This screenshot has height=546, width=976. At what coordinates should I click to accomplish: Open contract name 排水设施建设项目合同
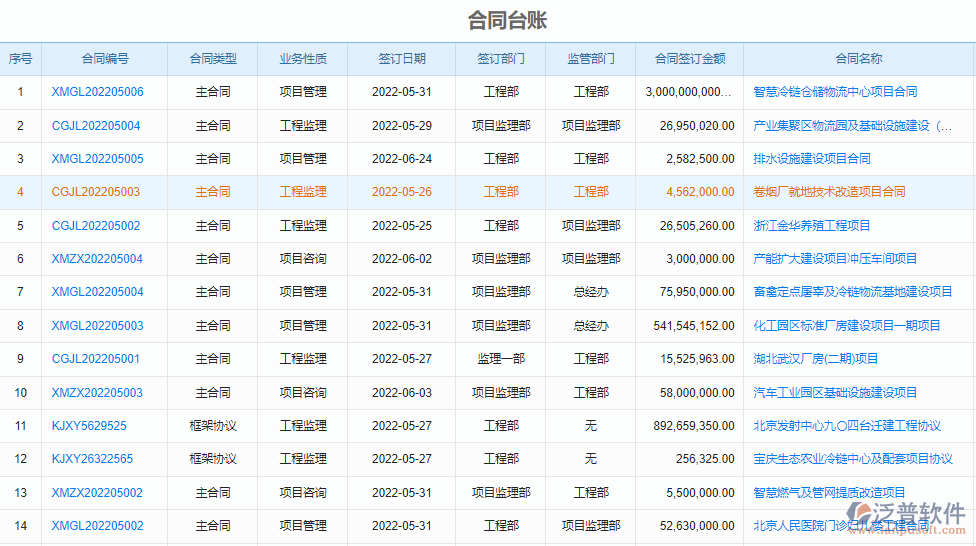[811, 159]
